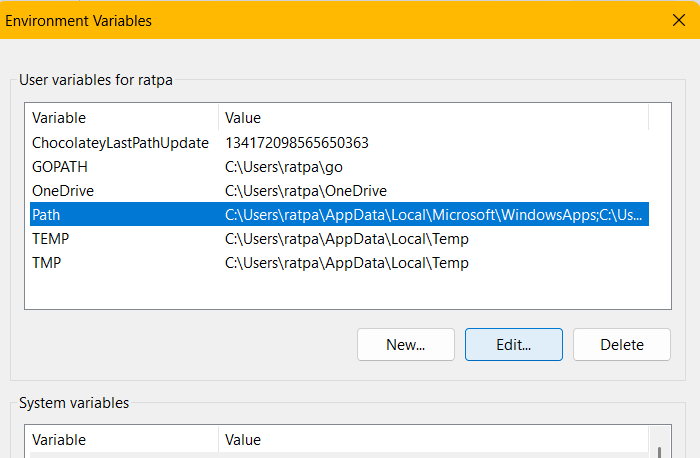Select the ChocolateyLastPathUpdate variable name

pyautogui.click(x=120, y=143)
